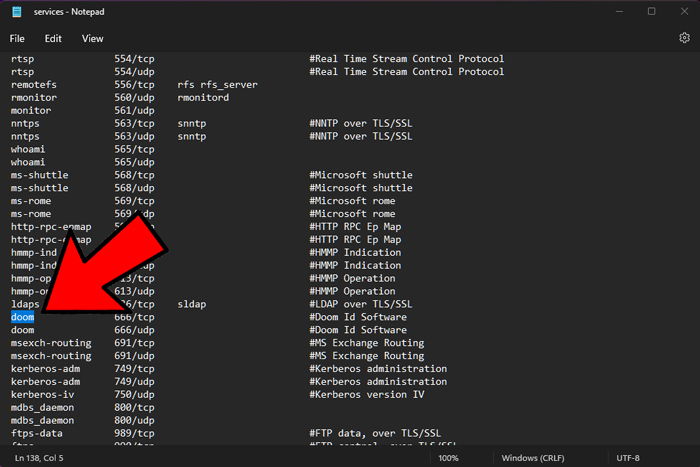Viewport: 700px width, 467px height.
Task: Click the text 560/udp
Action: [x=134, y=97]
